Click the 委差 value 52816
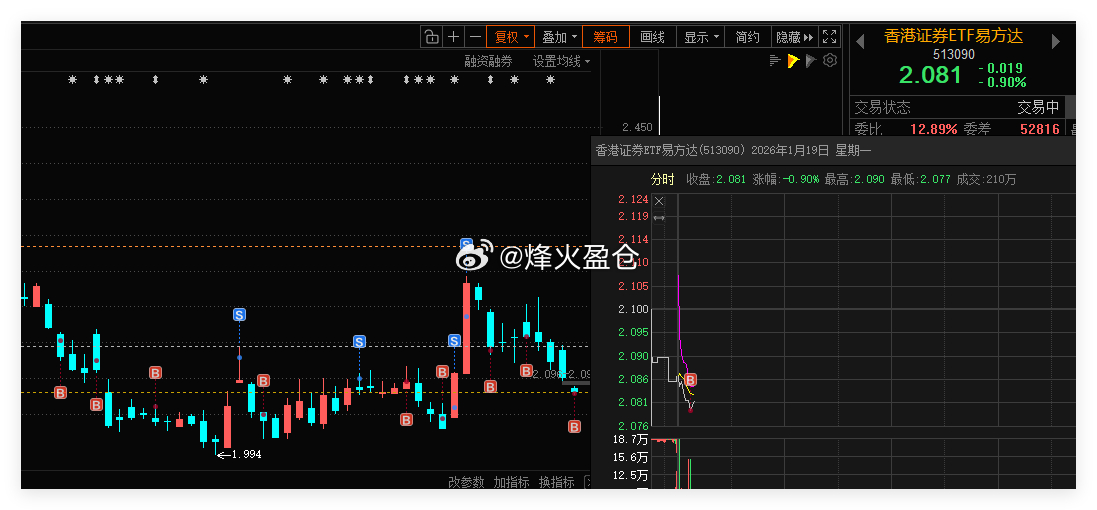The height and width of the screenshot is (510, 1097). click(x=1040, y=129)
